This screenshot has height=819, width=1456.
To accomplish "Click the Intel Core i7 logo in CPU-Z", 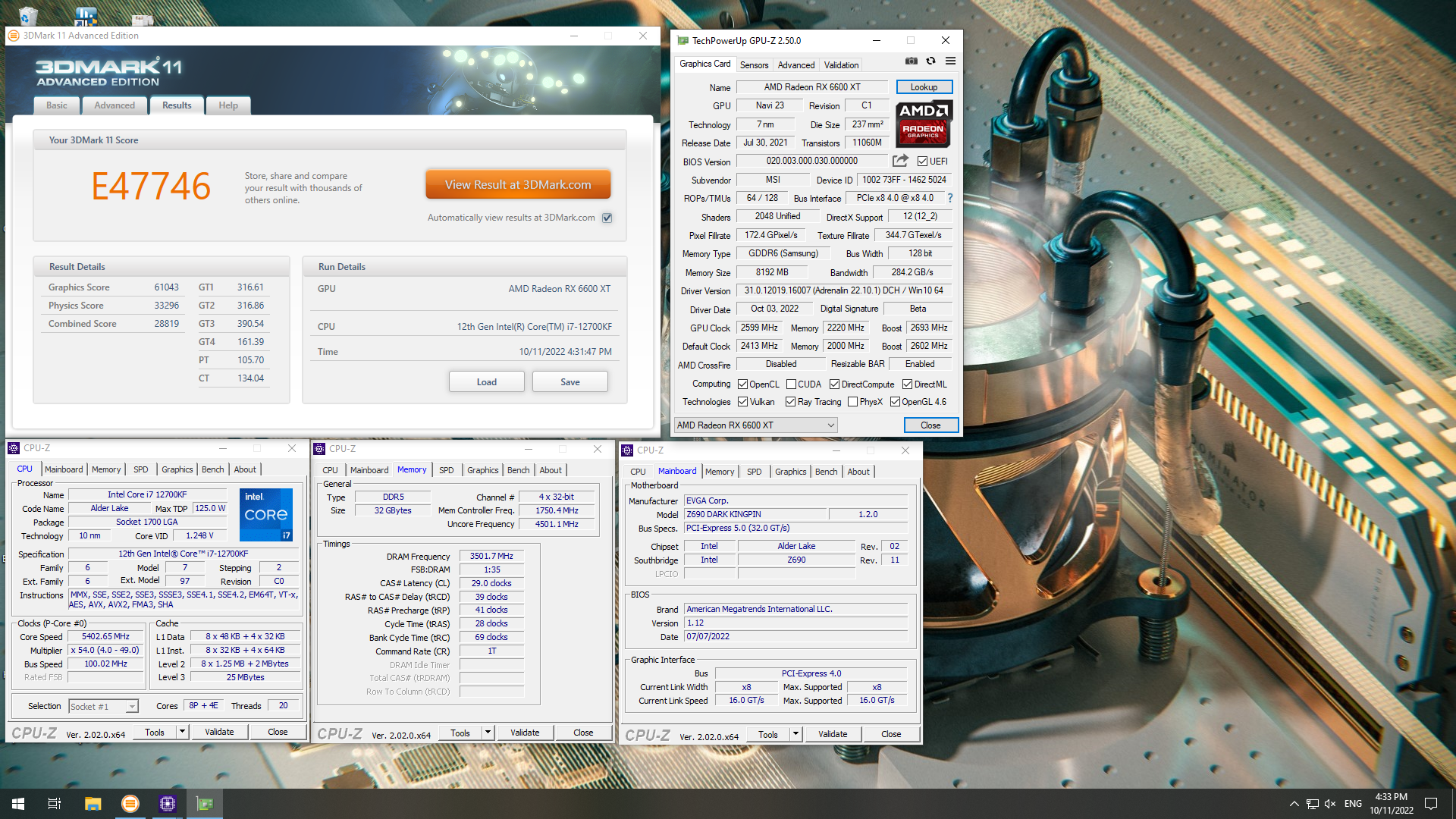I will click(266, 515).
